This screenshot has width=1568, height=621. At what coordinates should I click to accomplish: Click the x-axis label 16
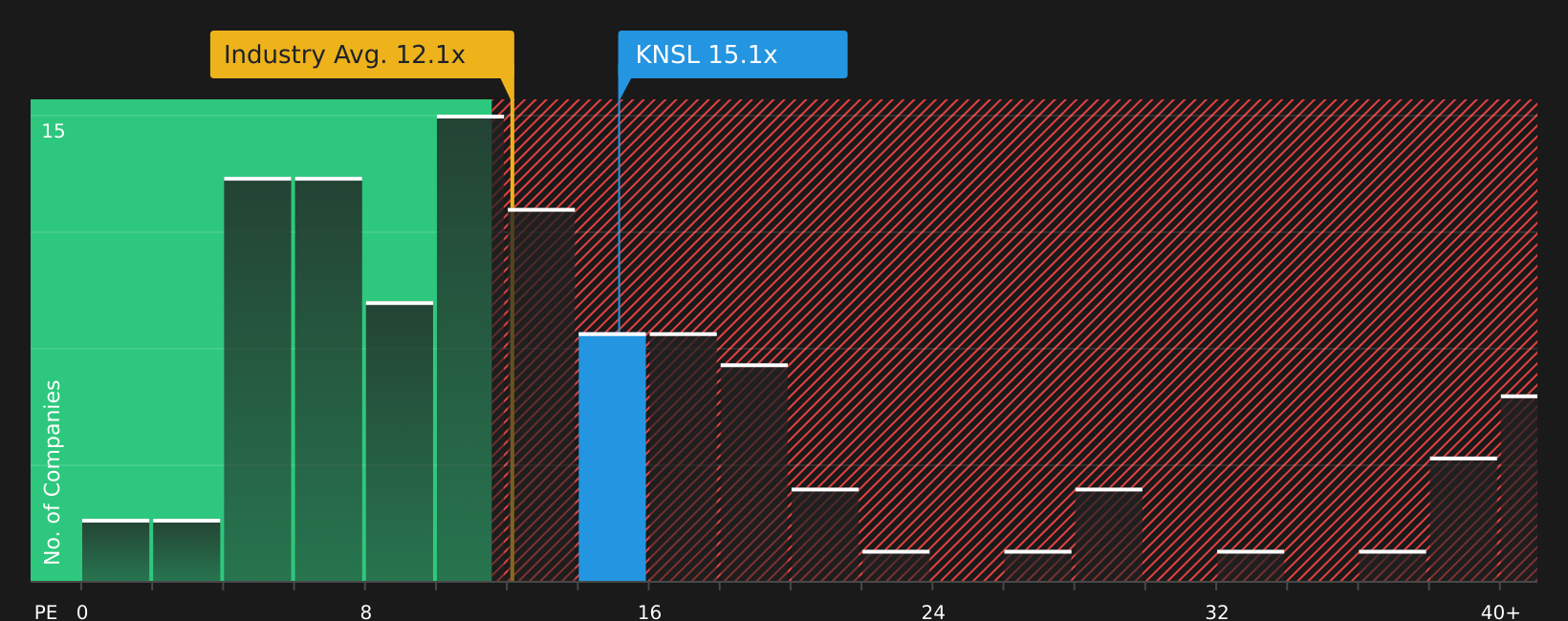click(649, 612)
